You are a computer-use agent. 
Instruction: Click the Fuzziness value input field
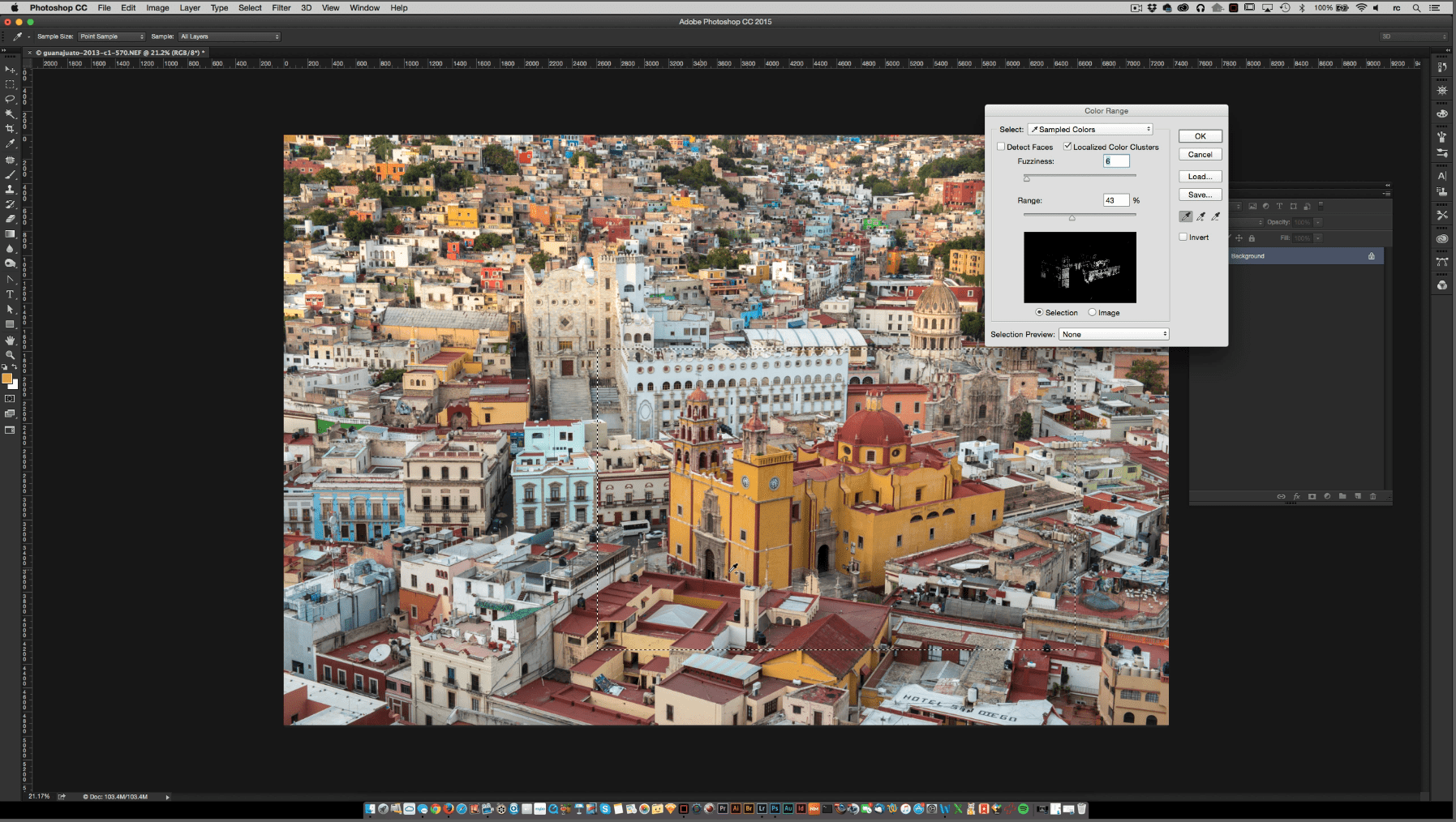[x=1116, y=161]
